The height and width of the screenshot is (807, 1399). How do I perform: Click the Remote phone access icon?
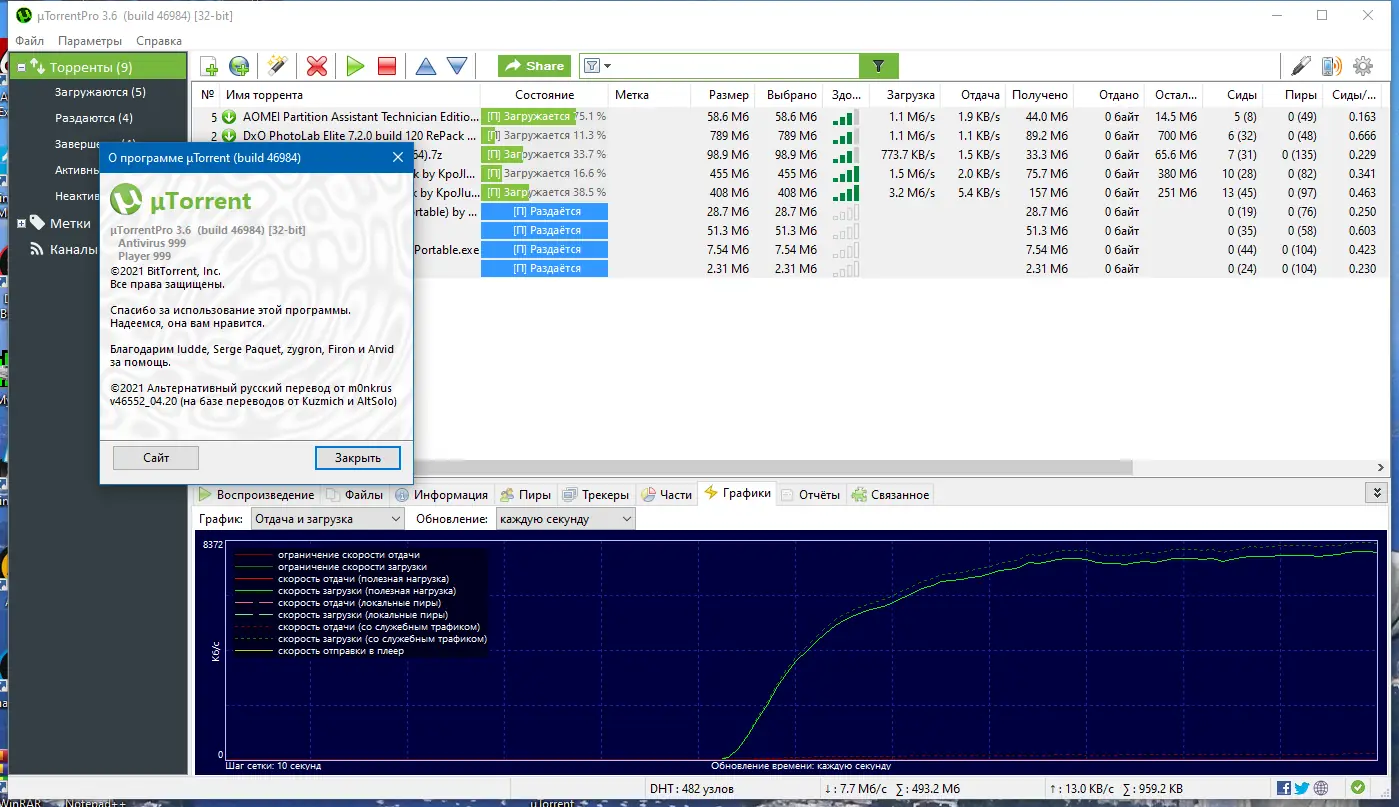(x=1331, y=66)
